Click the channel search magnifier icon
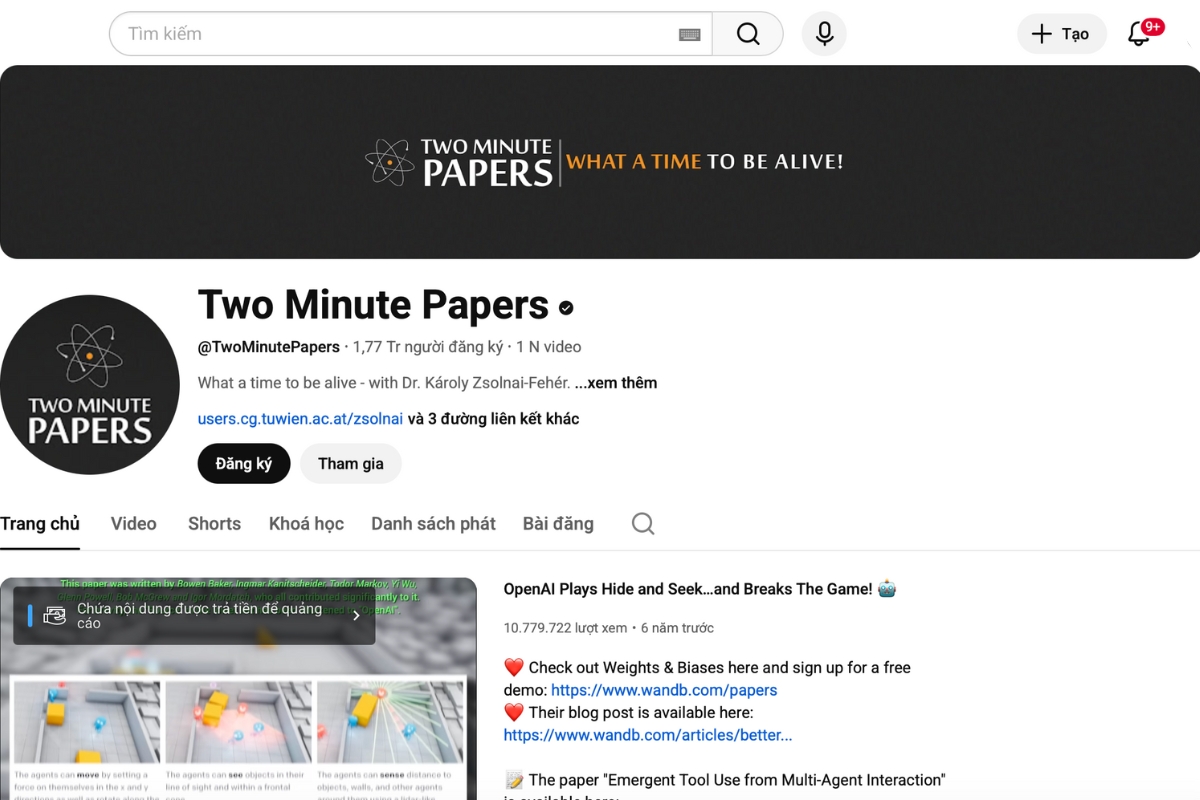This screenshot has height=800, width=1200. (x=643, y=524)
